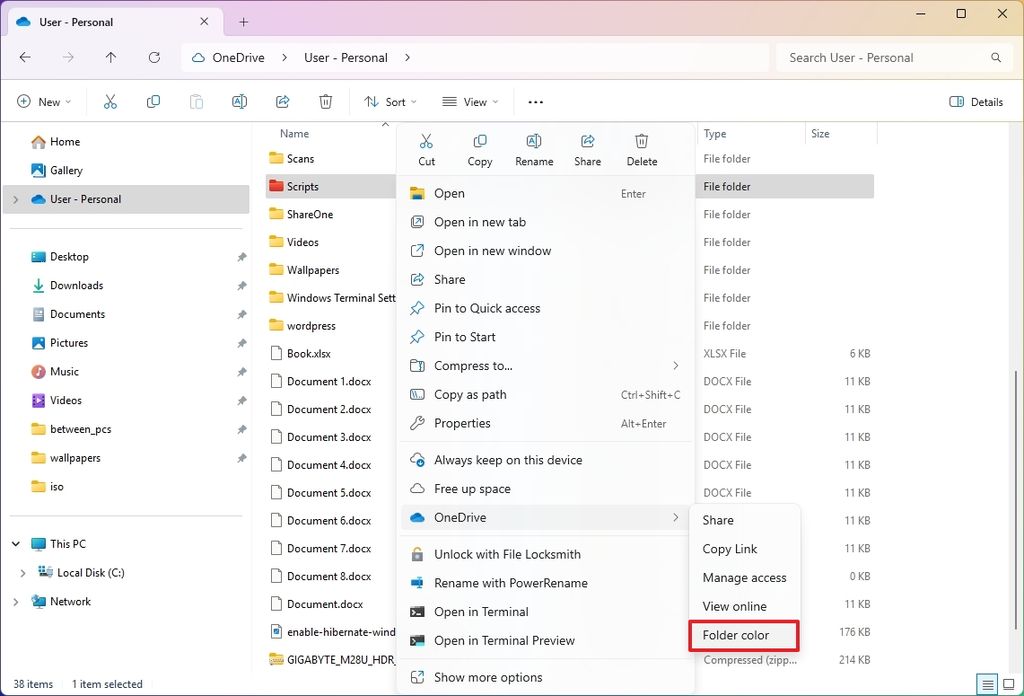
Task: Click the OneDrive cloud icon in the address bar
Action: tap(198, 58)
